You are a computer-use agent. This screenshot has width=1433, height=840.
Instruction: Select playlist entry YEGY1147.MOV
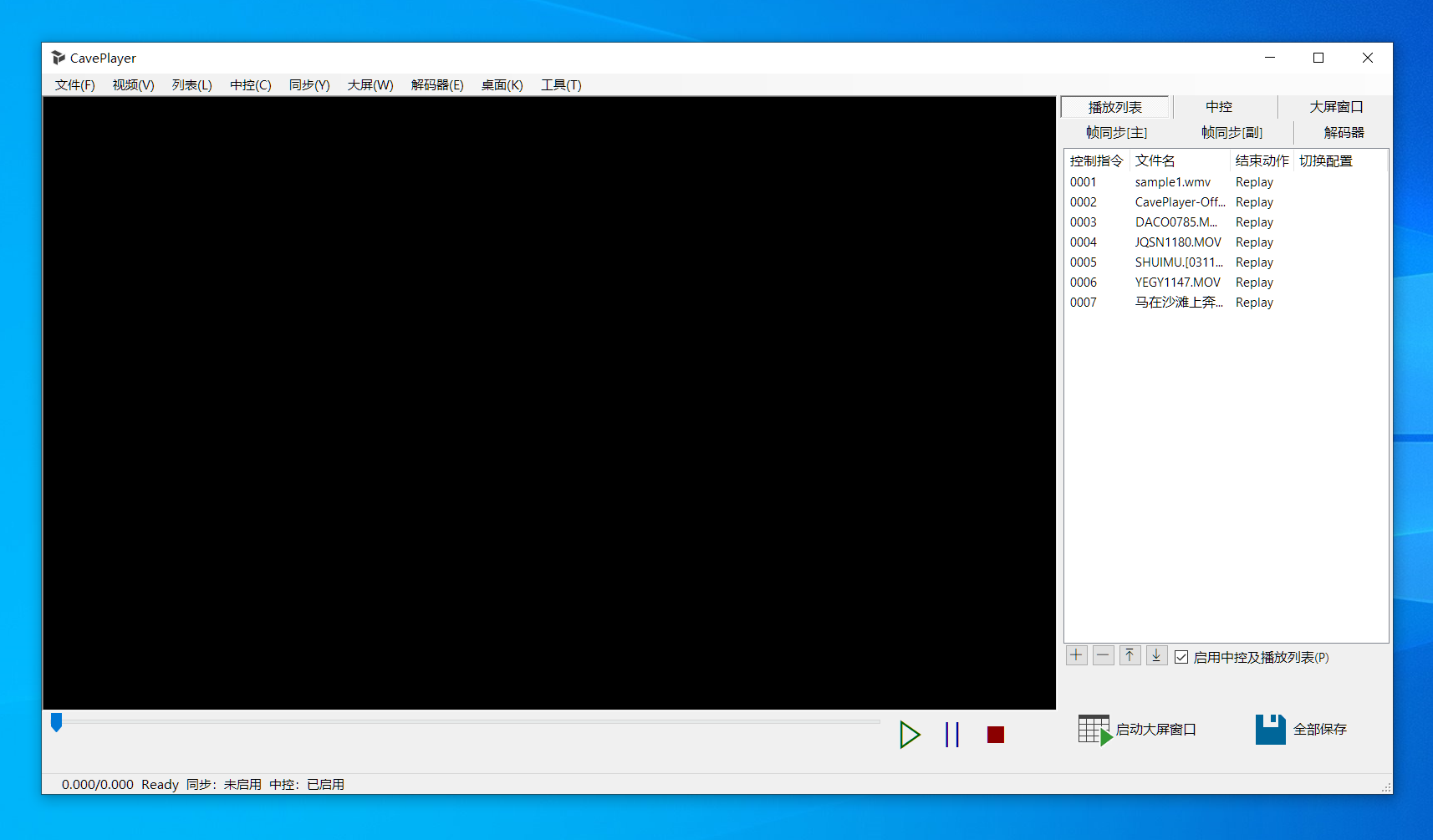click(1177, 283)
